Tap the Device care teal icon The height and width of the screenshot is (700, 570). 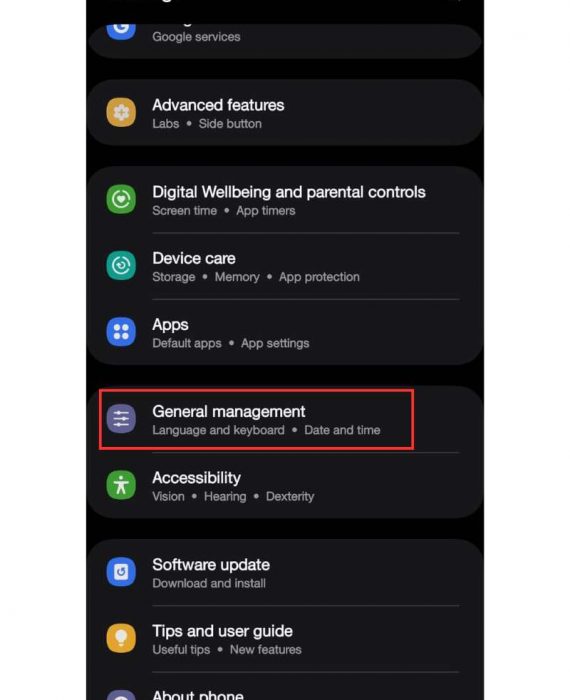121,266
